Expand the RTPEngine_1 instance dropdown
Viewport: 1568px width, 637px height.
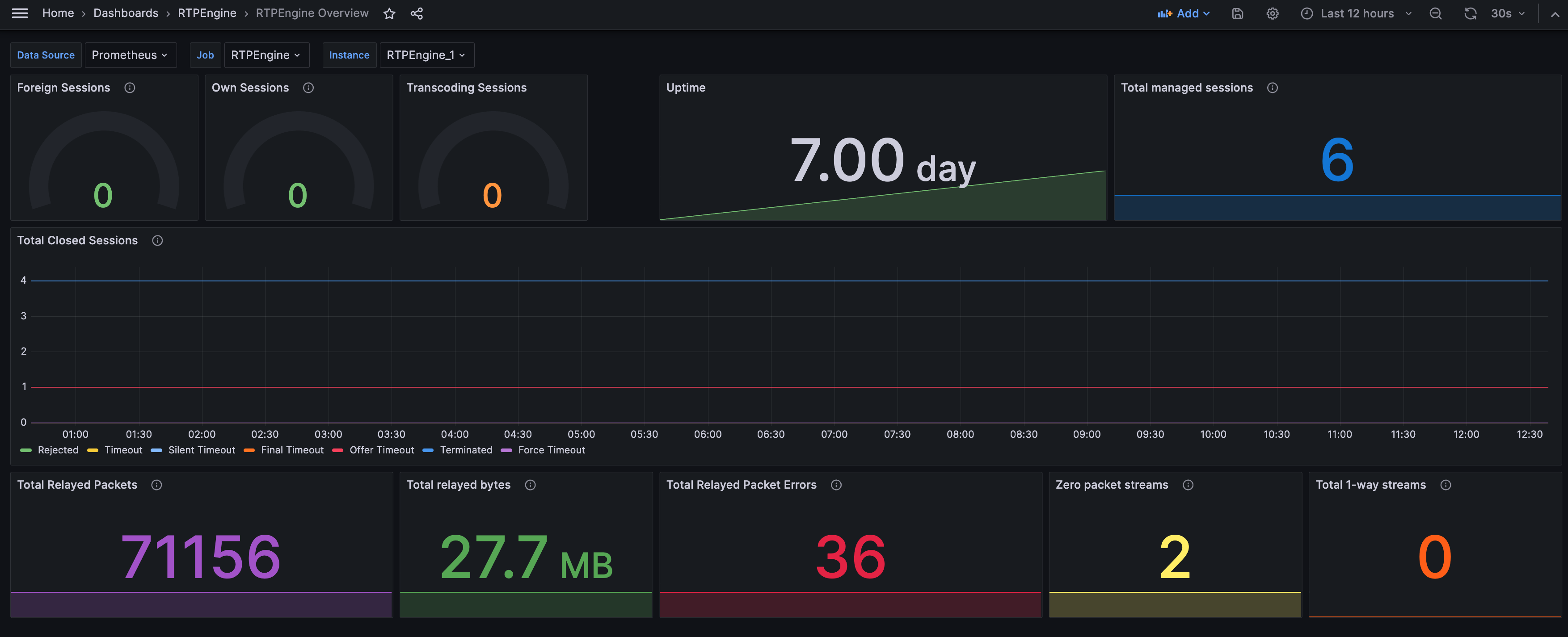pyautogui.click(x=426, y=55)
